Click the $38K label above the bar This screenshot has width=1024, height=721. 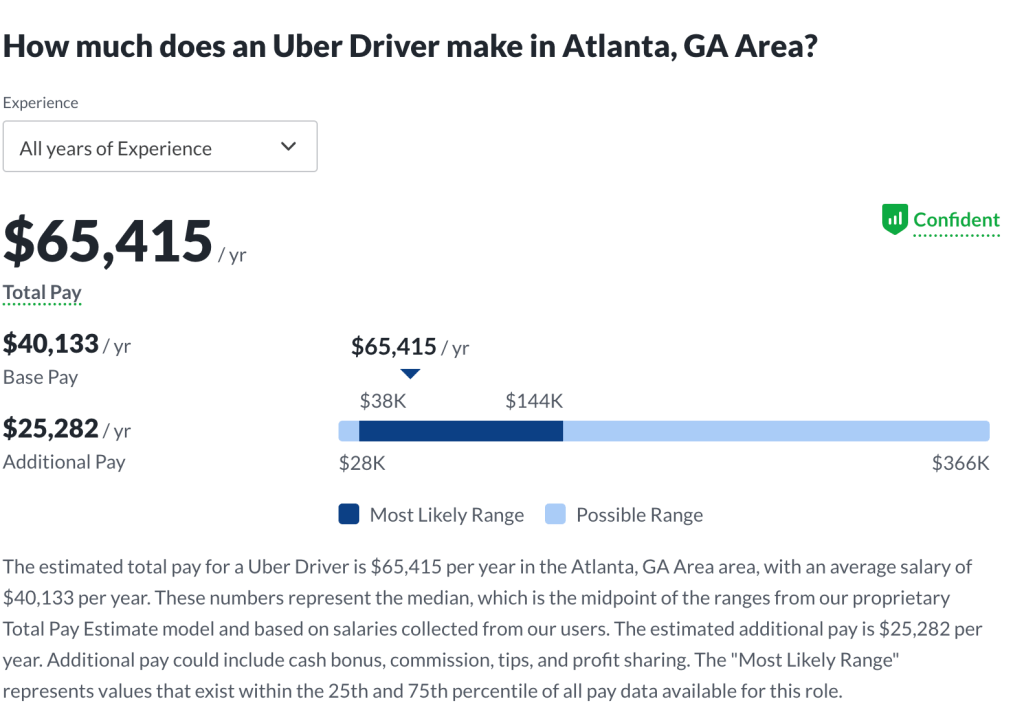coord(383,401)
